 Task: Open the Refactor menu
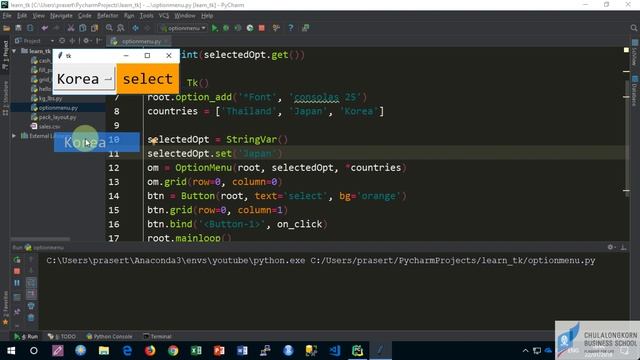tap(107, 16)
